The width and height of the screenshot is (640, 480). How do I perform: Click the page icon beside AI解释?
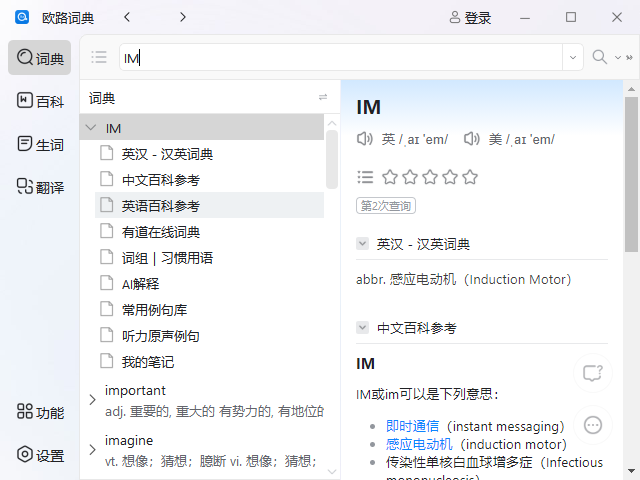(x=107, y=283)
